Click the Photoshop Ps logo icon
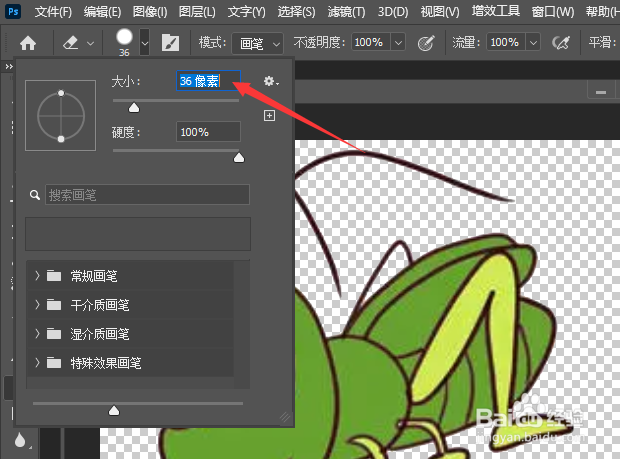 click(13, 11)
